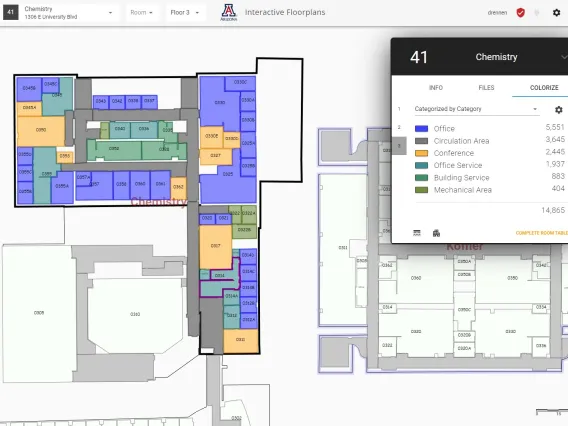The image size is (568, 426).
Task: Open the Room dropdown
Action: tap(141, 12)
